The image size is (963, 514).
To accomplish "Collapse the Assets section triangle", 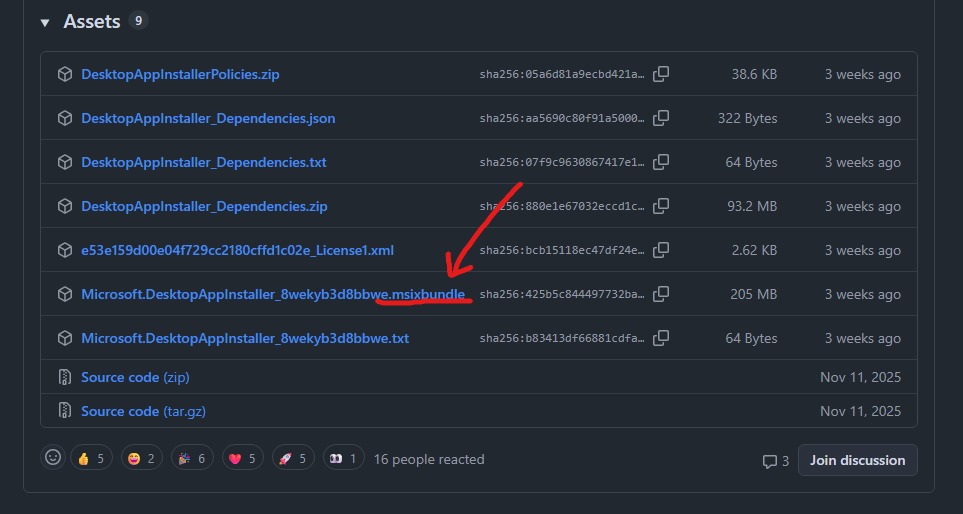I will tap(44, 23).
